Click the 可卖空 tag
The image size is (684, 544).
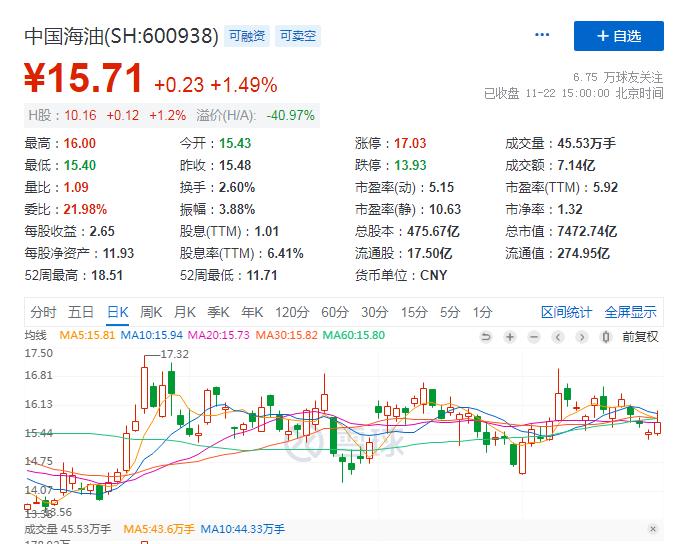click(x=298, y=36)
